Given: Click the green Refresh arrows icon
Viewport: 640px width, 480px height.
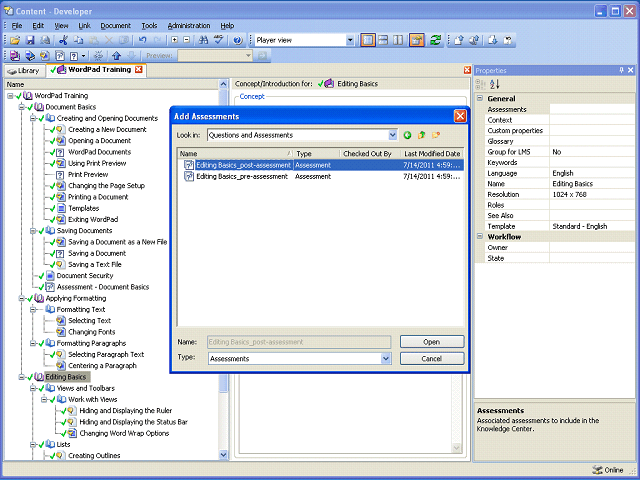Looking at the screenshot, I should 435,40.
